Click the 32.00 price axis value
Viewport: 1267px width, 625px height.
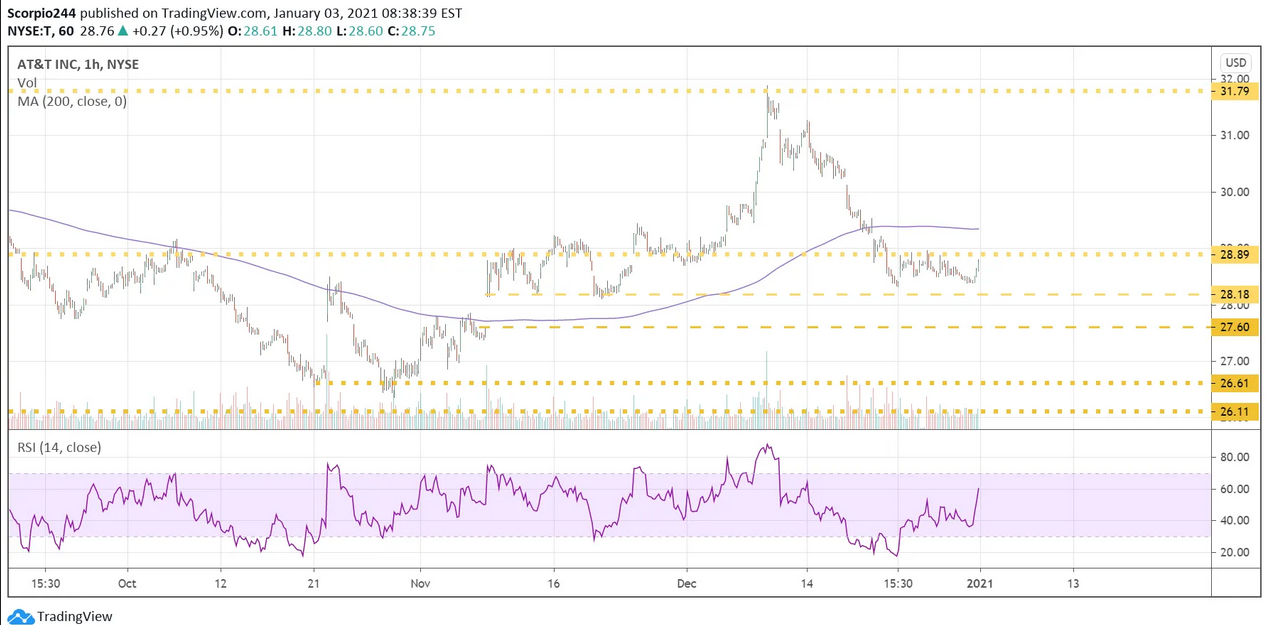coord(1235,78)
